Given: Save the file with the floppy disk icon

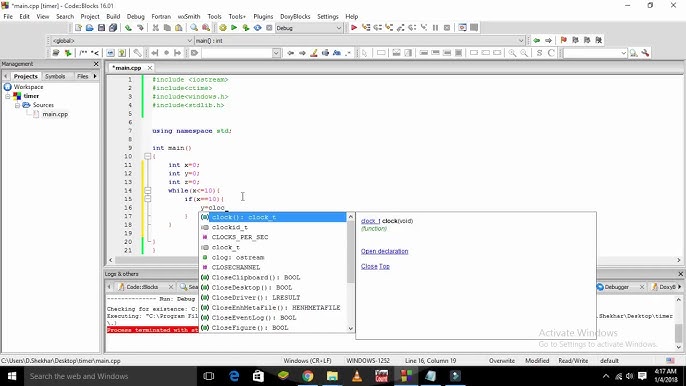Looking at the screenshot, I should pyautogui.click(x=102, y=28).
